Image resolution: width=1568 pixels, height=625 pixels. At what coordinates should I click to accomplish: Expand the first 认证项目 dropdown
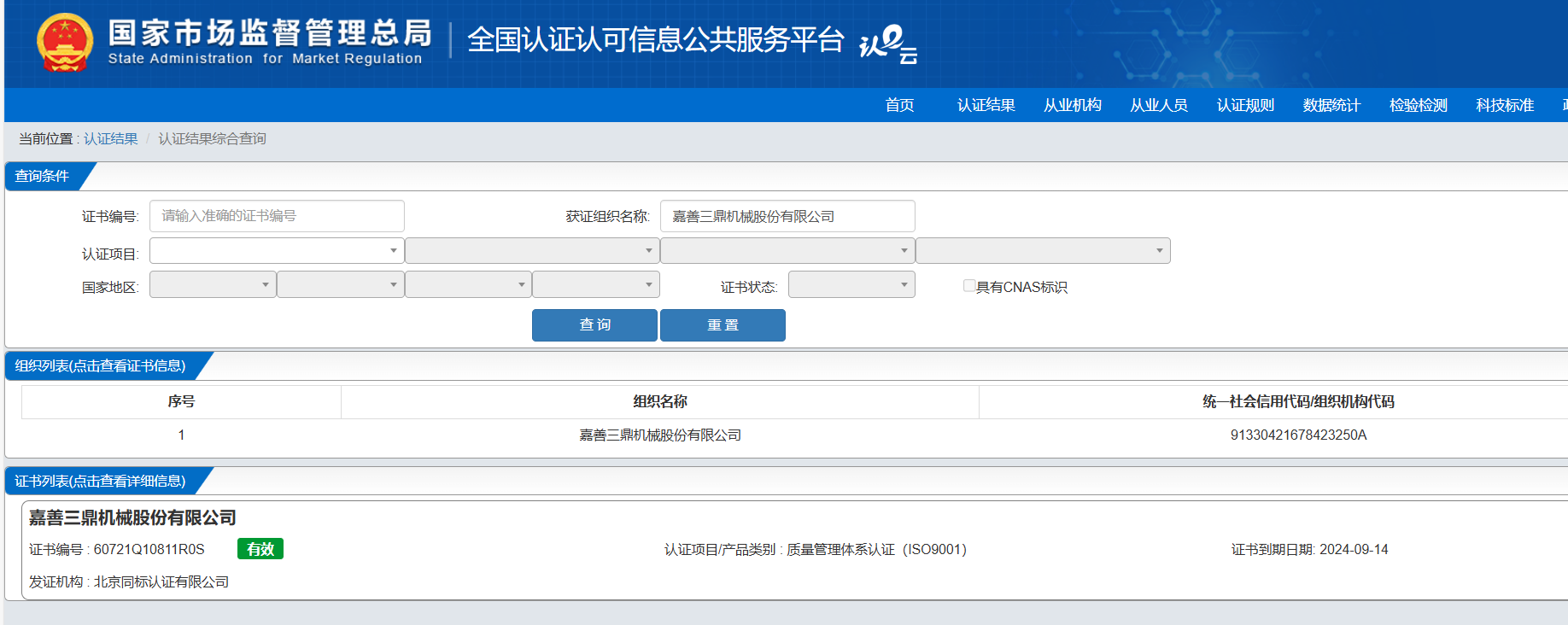tap(277, 250)
